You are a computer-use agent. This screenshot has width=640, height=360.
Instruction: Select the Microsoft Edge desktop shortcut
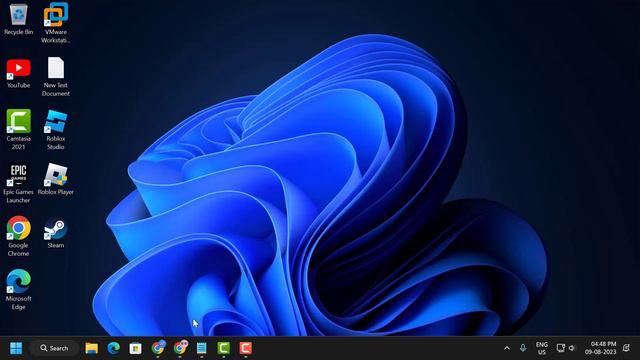coord(18,289)
